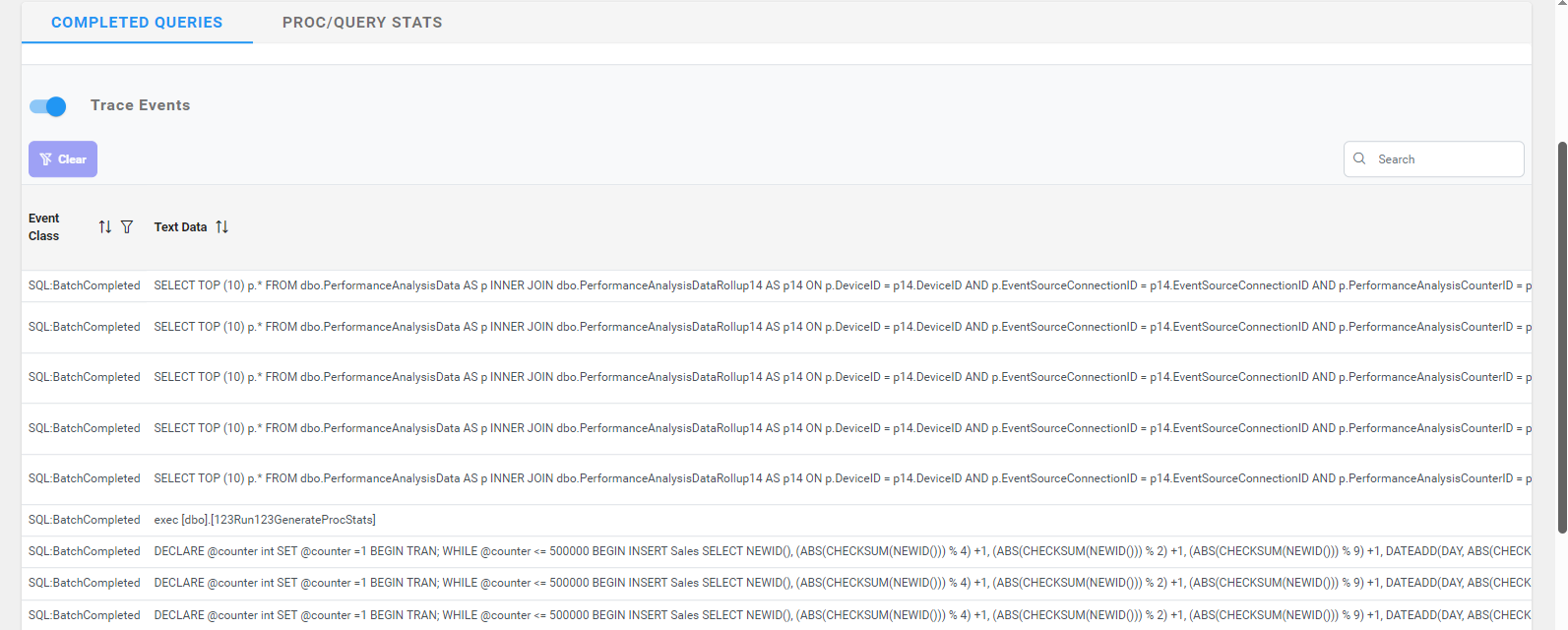
Task: Click the crossed-out funnel icon on Clear
Action: click(x=45, y=159)
